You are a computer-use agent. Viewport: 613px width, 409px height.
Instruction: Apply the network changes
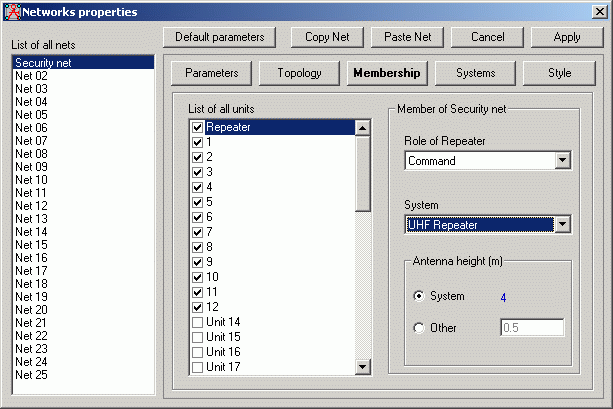(567, 37)
